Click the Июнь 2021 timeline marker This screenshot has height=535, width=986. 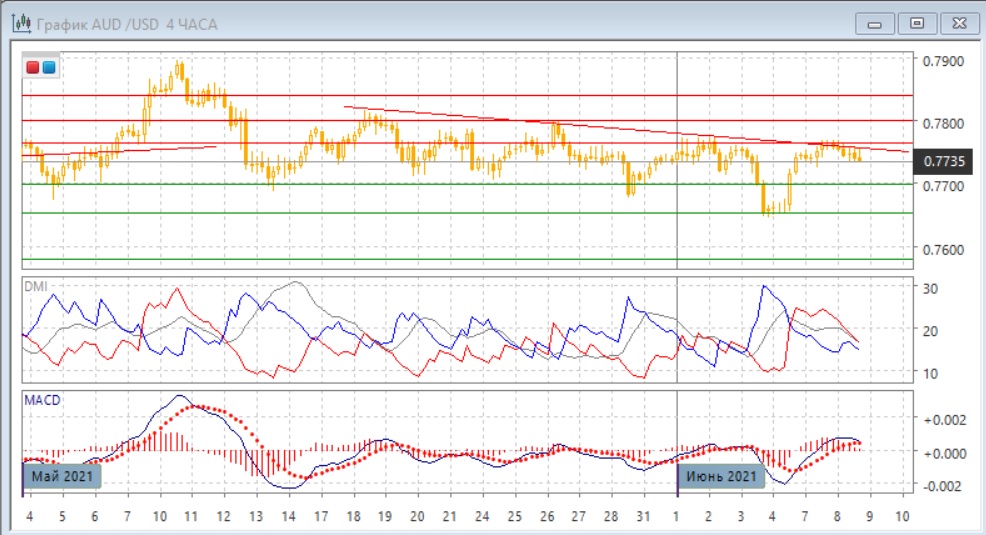721,477
